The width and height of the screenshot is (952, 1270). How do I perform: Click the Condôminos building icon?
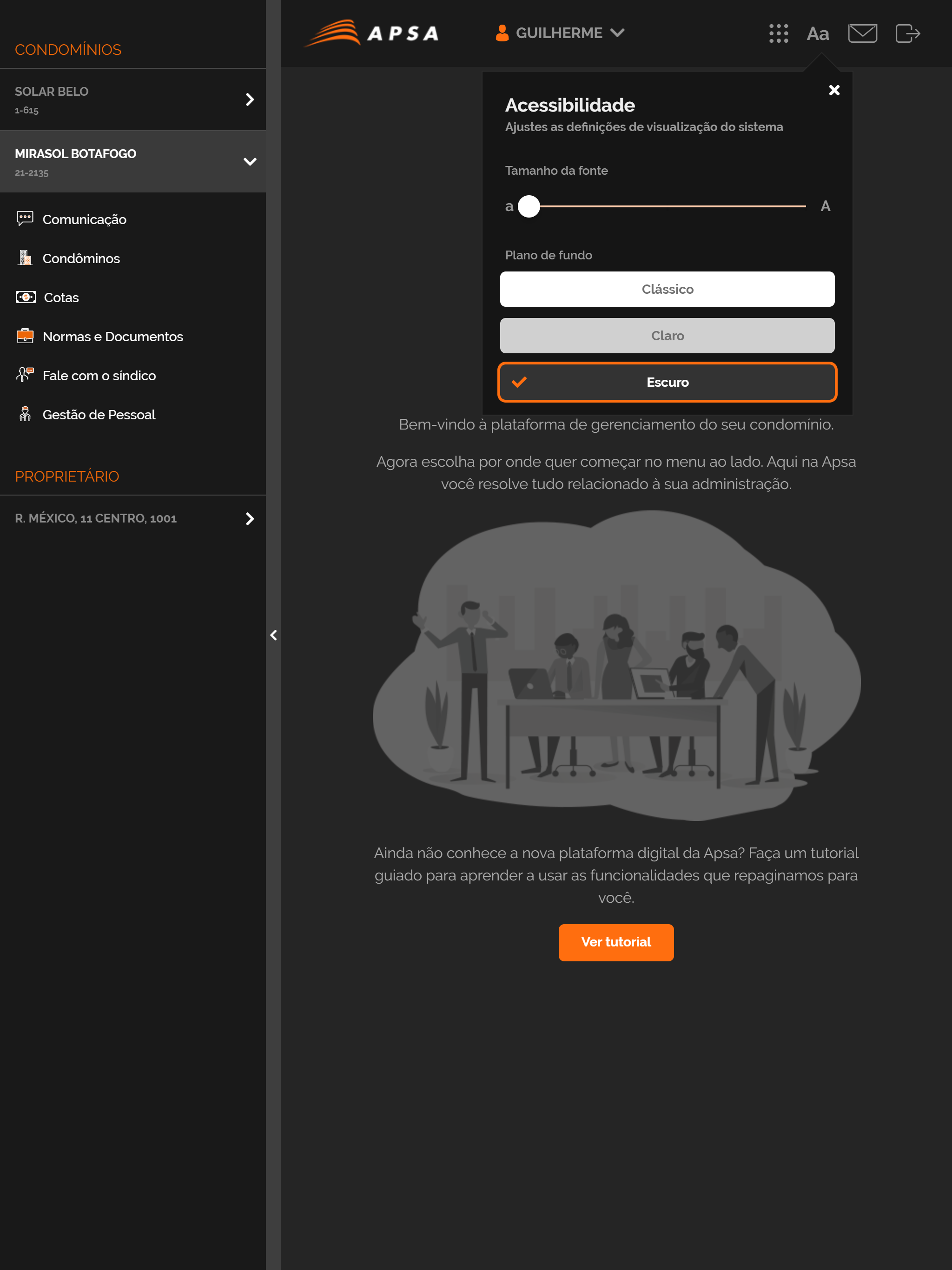(25, 258)
